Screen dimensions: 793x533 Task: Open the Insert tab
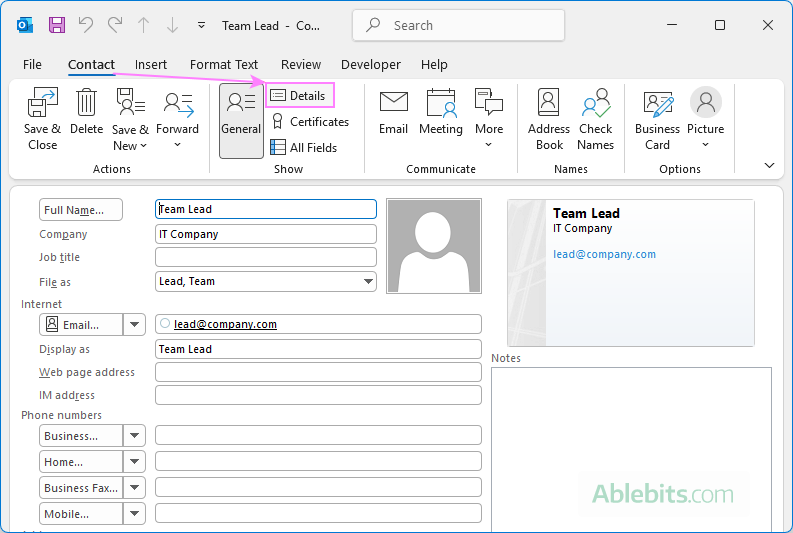151,65
